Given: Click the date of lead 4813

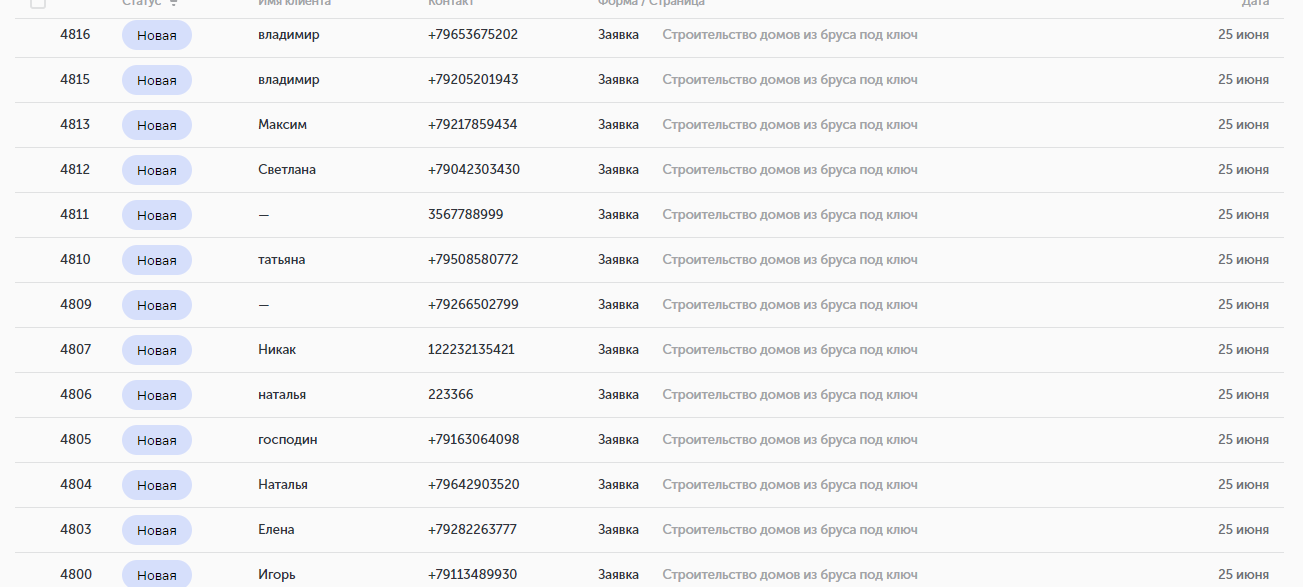Looking at the screenshot, I should pos(1243,125).
